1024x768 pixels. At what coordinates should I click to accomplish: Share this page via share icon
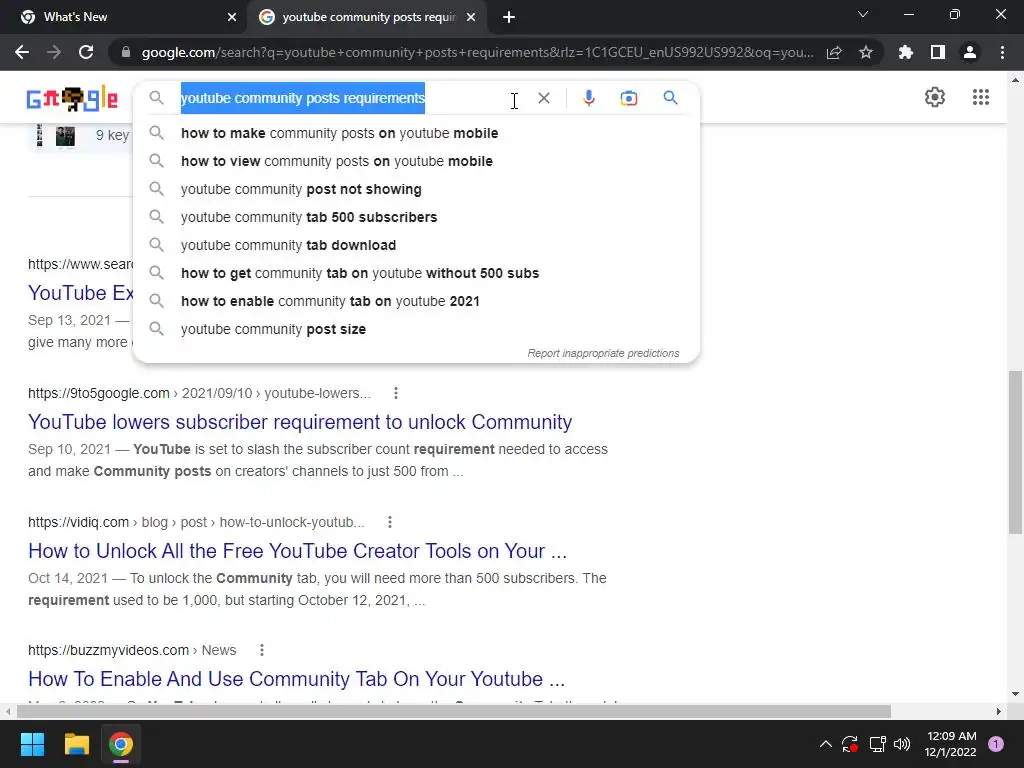(x=834, y=52)
